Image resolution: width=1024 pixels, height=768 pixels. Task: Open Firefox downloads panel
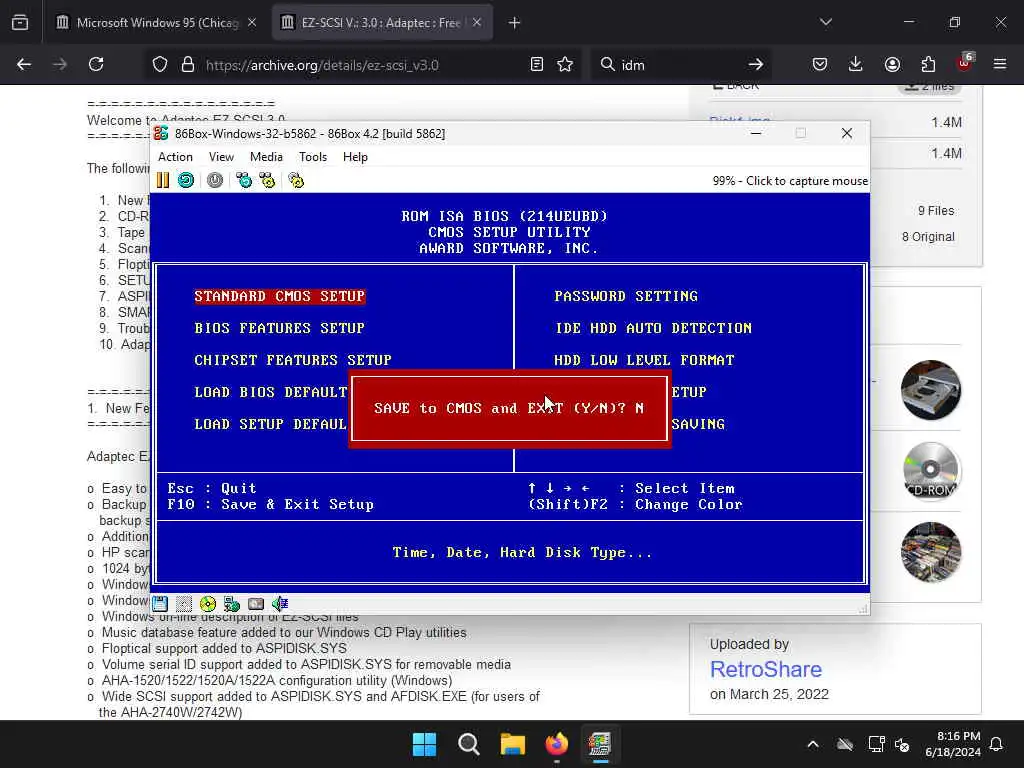856,64
